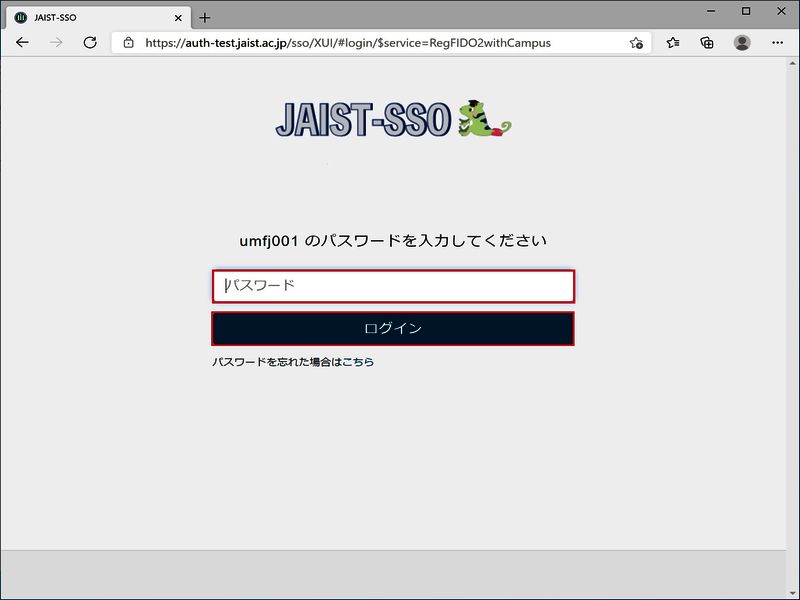Add this page to favorites with the star icon
The image size is (800, 600).
point(636,43)
